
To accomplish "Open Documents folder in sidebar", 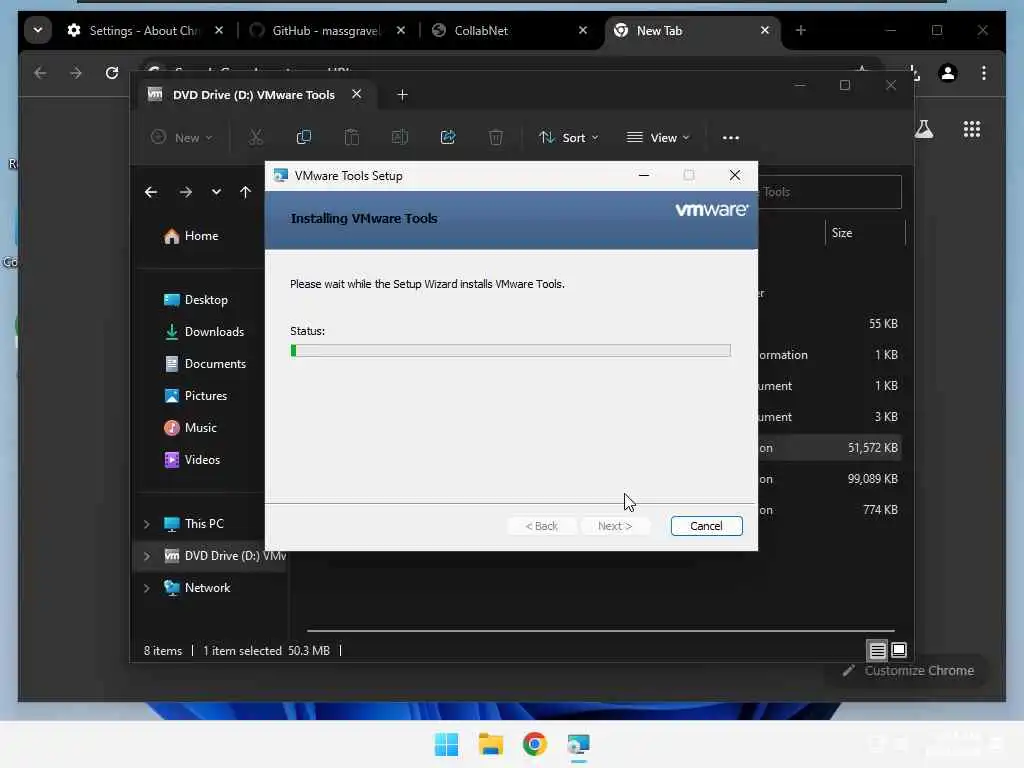I will pos(205,364).
